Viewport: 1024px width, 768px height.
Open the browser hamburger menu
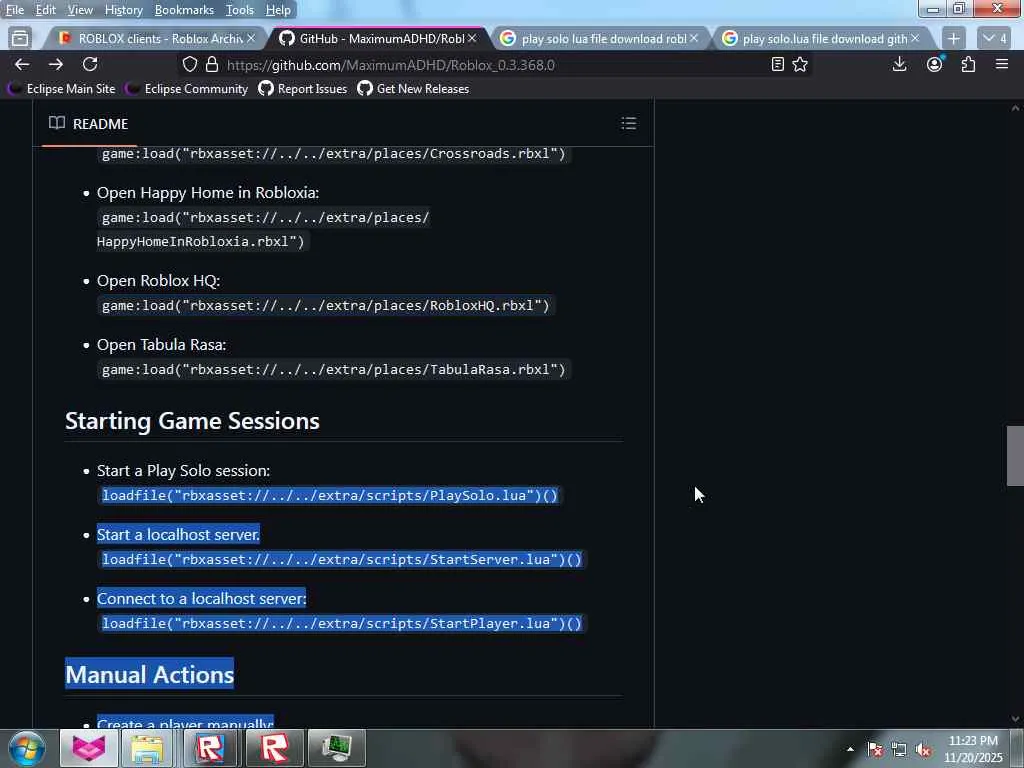(1002, 64)
